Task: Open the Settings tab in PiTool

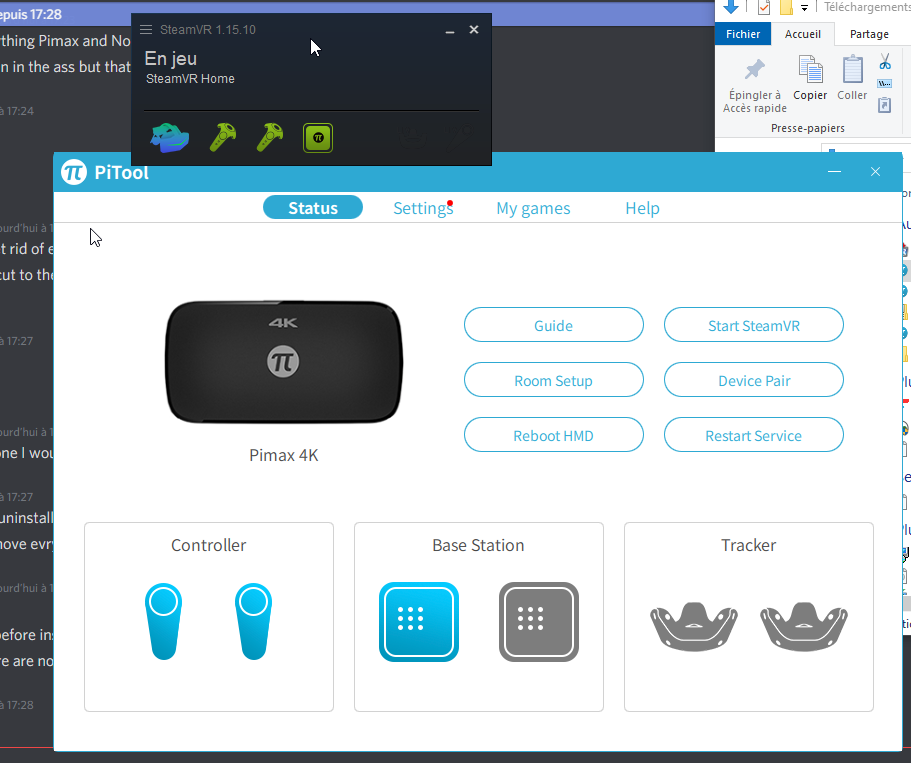Action: tap(423, 208)
